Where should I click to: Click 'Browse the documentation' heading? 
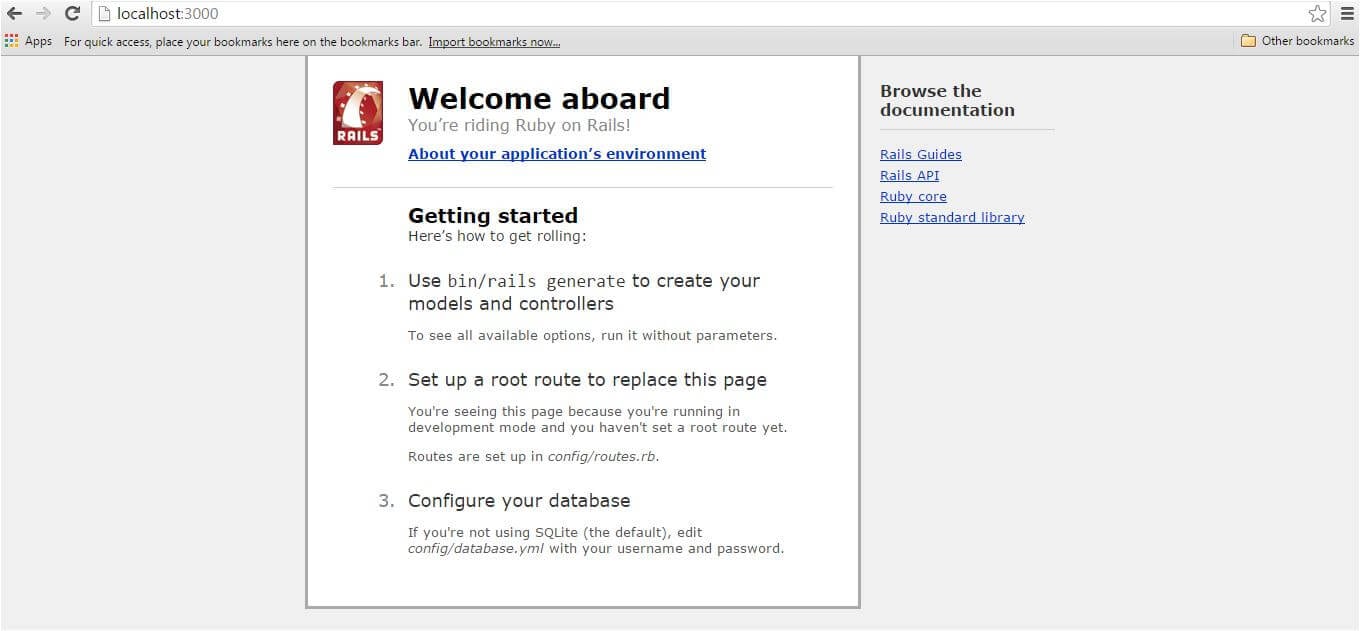pos(947,101)
